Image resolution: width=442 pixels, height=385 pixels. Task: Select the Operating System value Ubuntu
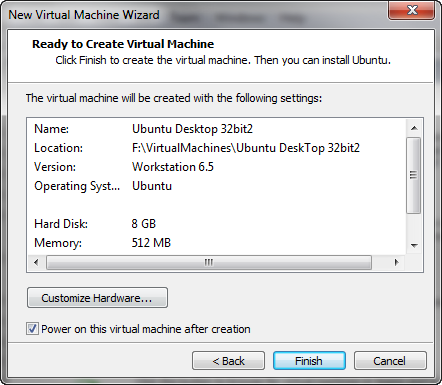(152, 186)
